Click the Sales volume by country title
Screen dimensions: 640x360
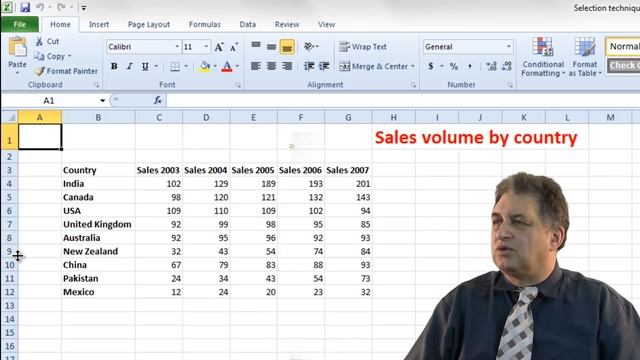click(x=476, y=138)
